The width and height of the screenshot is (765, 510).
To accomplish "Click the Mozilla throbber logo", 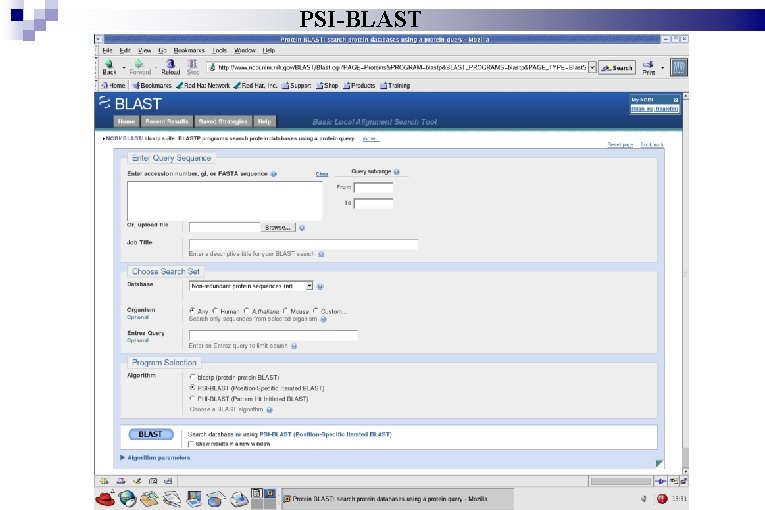I will coord(679,67).
